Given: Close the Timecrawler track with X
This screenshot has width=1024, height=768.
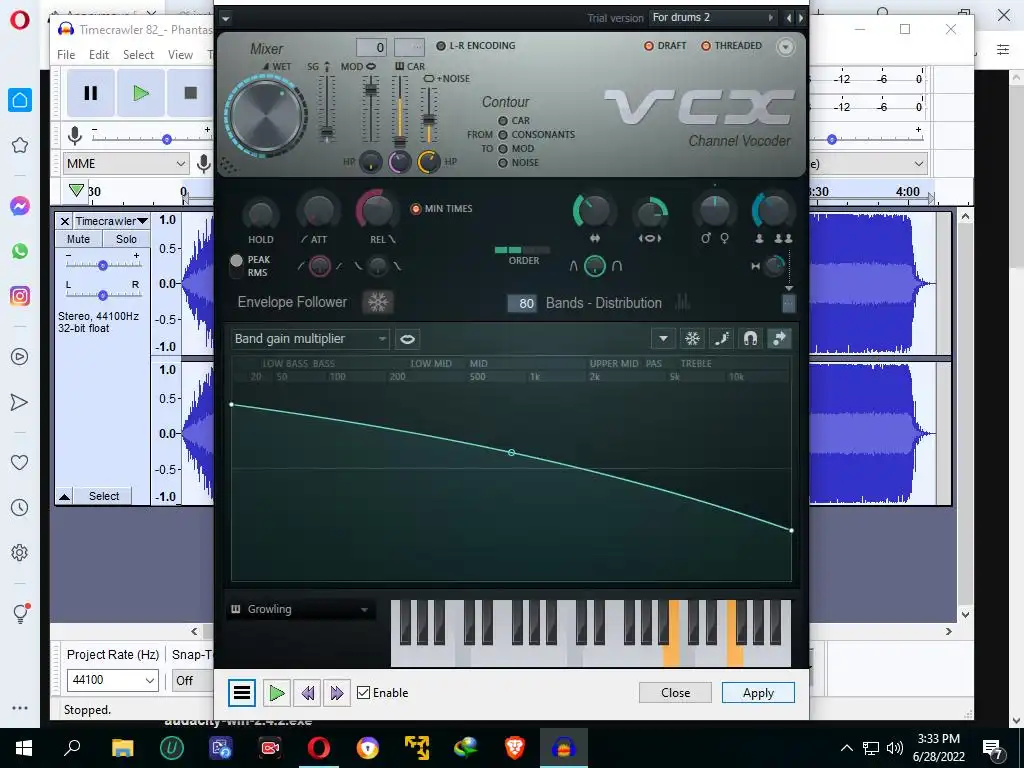Looking at the screenshot, I should point(64,221).
